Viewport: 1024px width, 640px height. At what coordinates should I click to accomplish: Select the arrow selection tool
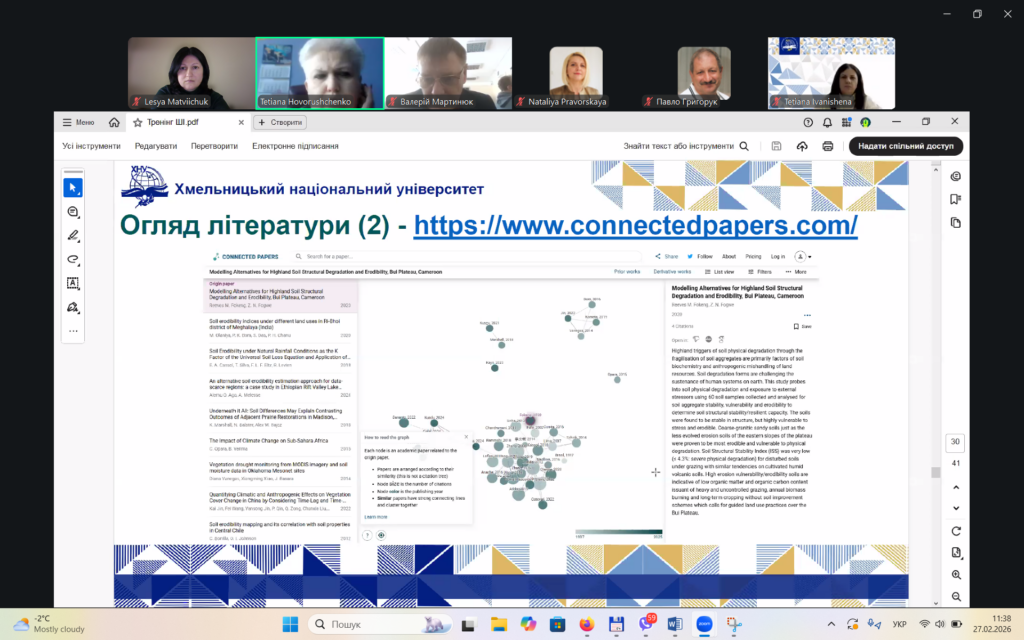[x=73, y=188]
